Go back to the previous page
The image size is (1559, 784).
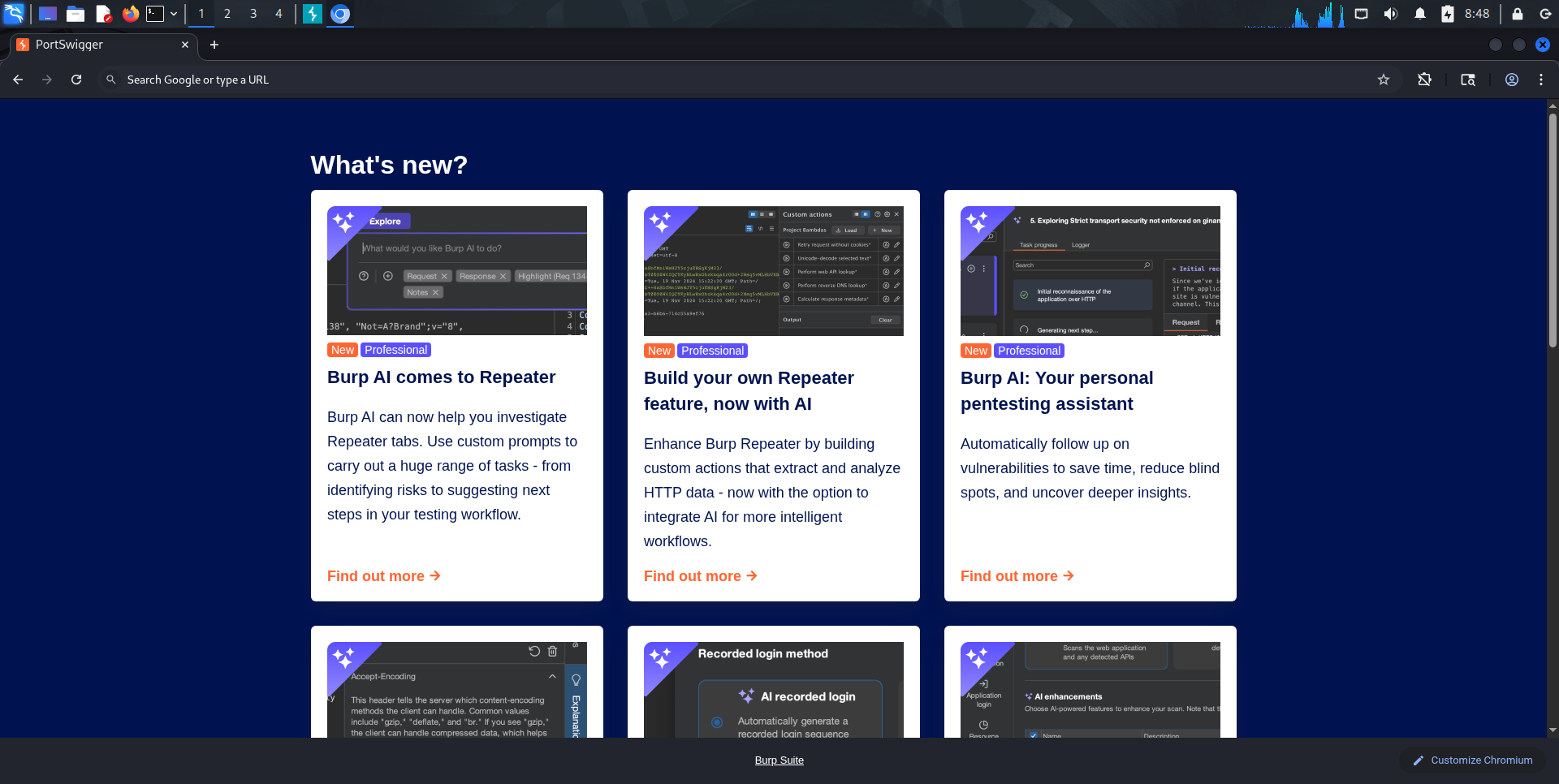coord(18,80)
